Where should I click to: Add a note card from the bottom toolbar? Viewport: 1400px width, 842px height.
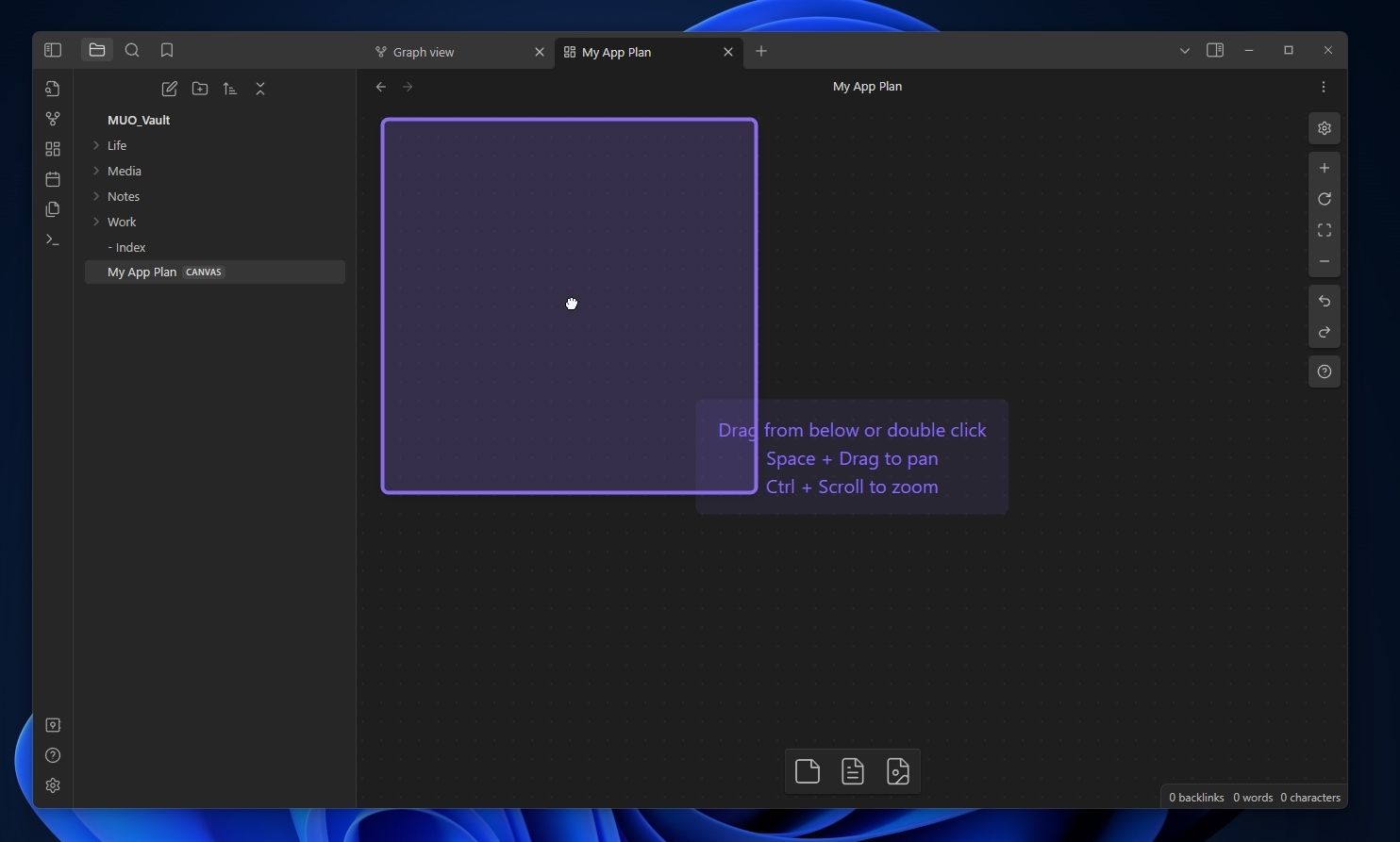pos(852,770)
